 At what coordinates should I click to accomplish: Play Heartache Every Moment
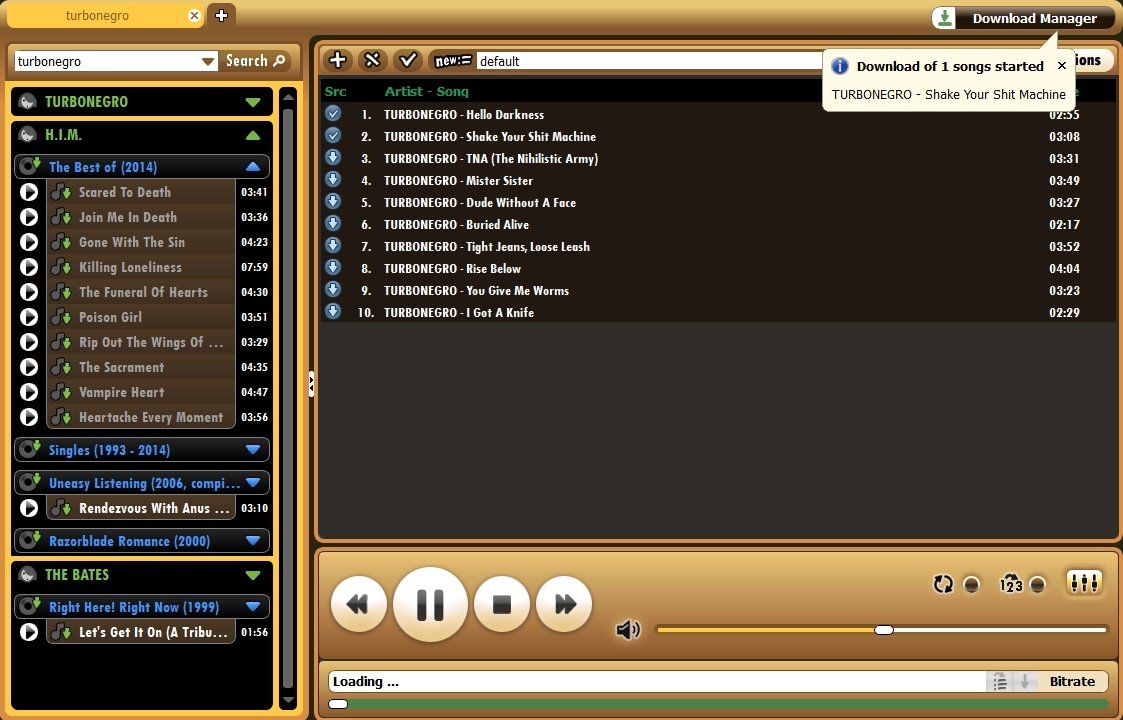(x=29, y=417)
